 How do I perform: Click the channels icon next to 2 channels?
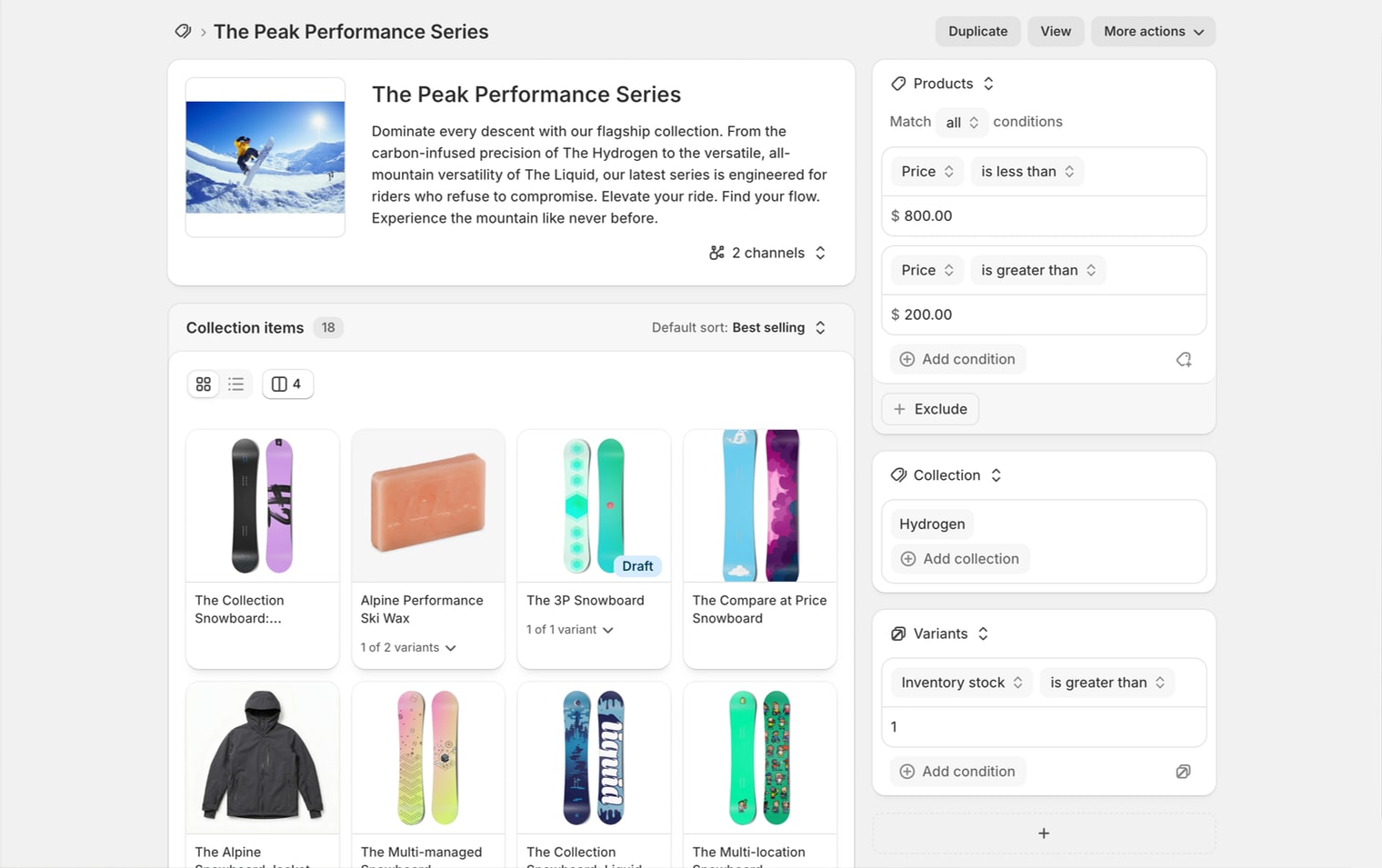717,253
